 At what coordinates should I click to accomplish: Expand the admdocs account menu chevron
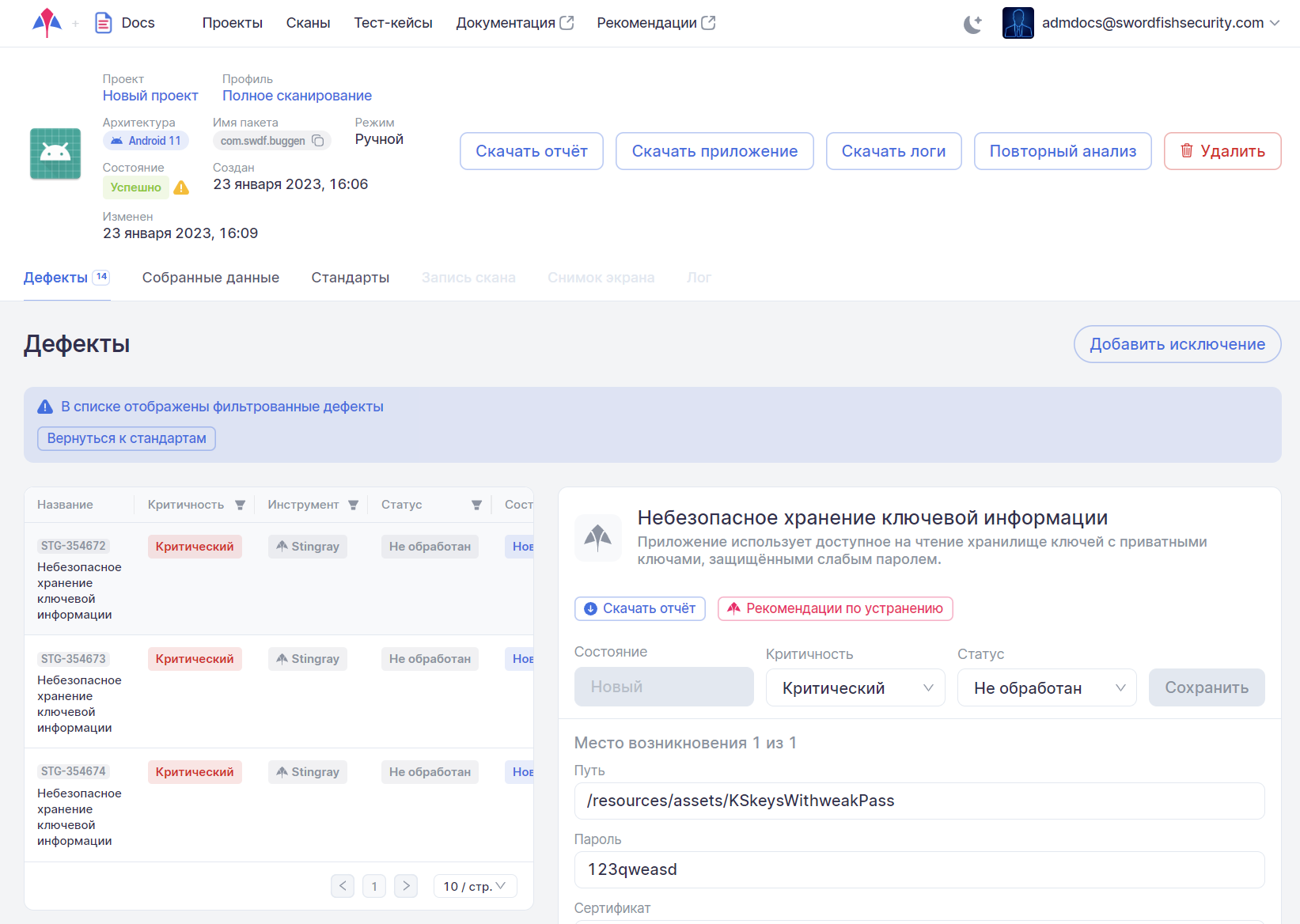tap(1275, 23)
